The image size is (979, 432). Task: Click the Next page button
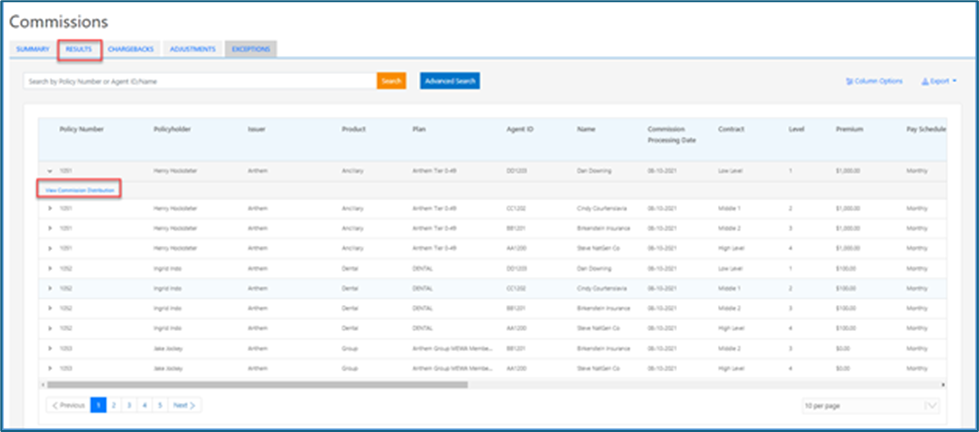[x=183, y=405]
